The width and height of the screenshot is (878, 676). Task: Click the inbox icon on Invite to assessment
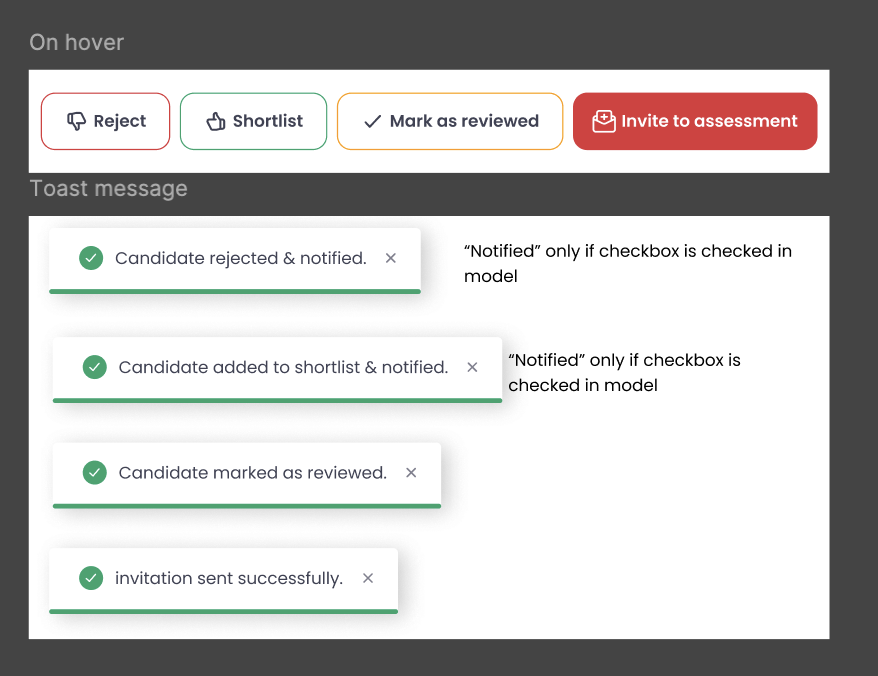603,121
